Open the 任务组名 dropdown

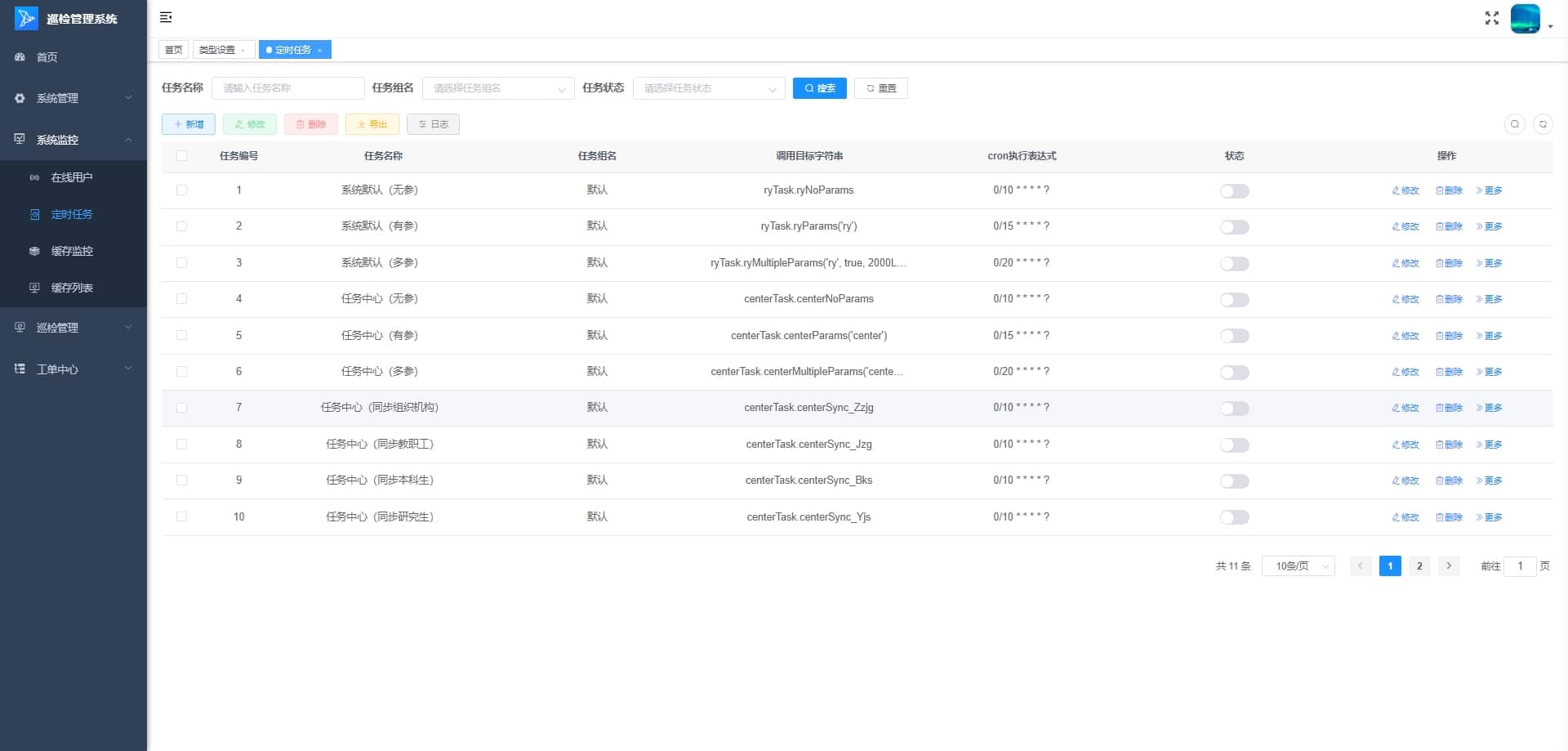(498, 88)
